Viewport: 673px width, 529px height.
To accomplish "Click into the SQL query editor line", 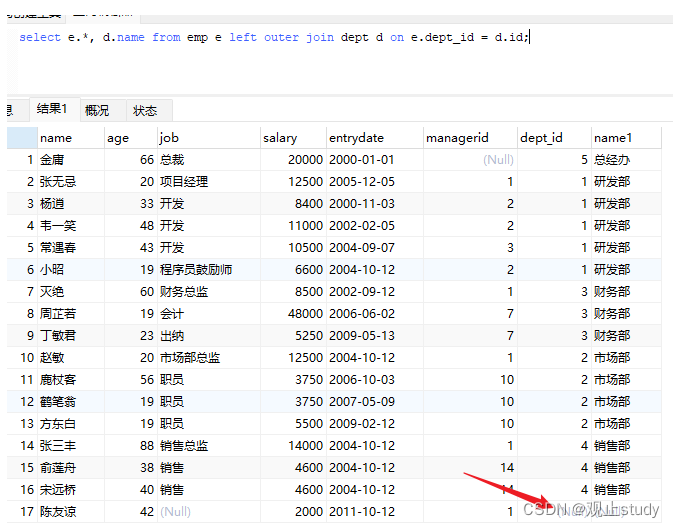I will point(275,37).
